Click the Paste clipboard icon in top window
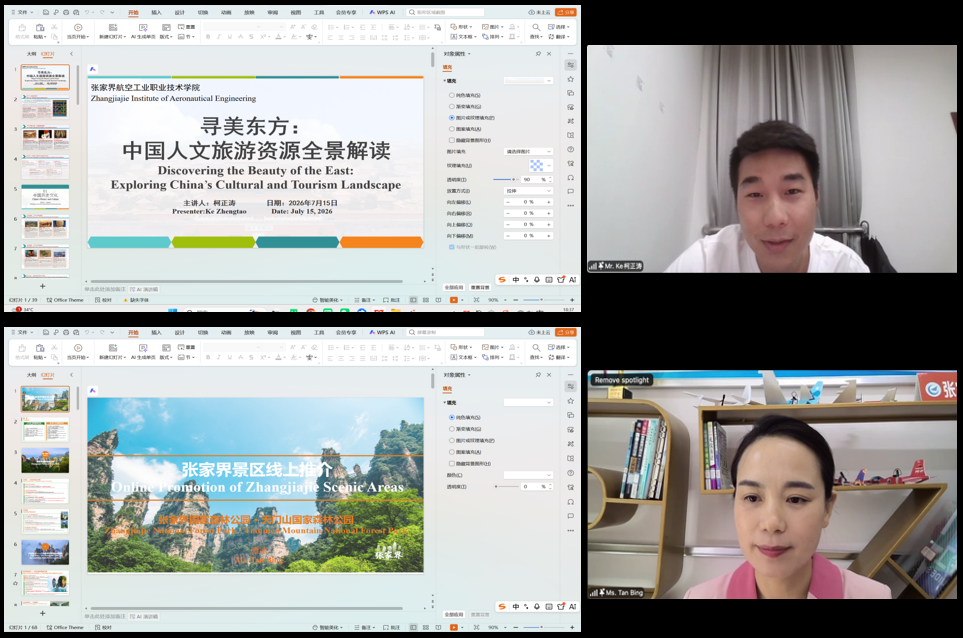 click(40, 28)
